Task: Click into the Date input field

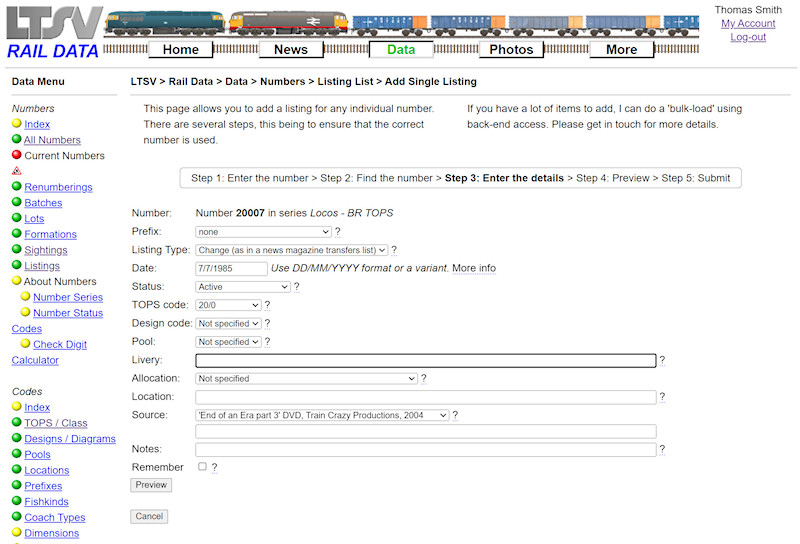Action: pos(231,268)
